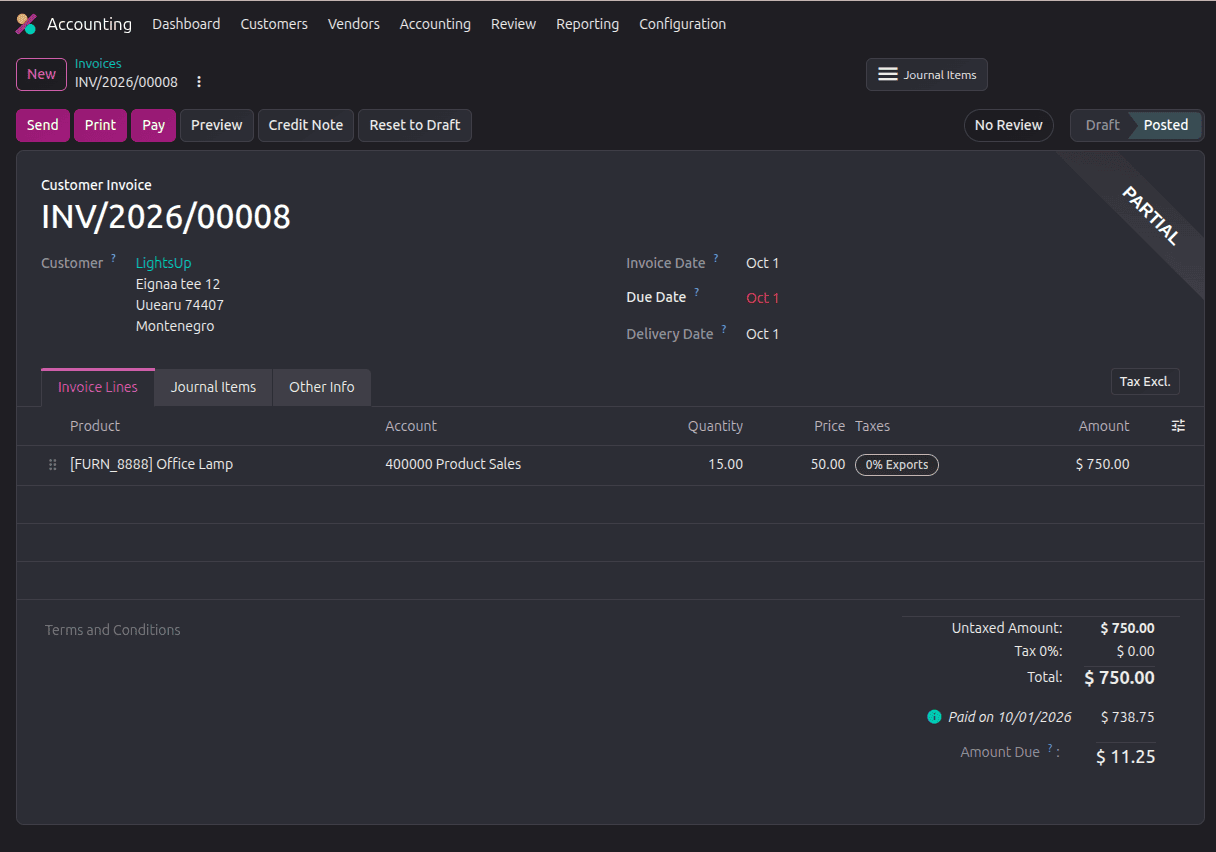Click the Amount Due value $ 11.25
Screen dimensions: 1216x852
1125,757
